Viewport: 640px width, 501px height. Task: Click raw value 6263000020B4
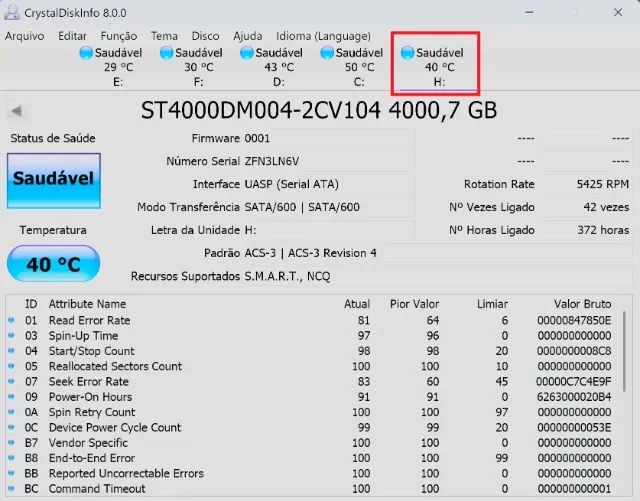574,397
